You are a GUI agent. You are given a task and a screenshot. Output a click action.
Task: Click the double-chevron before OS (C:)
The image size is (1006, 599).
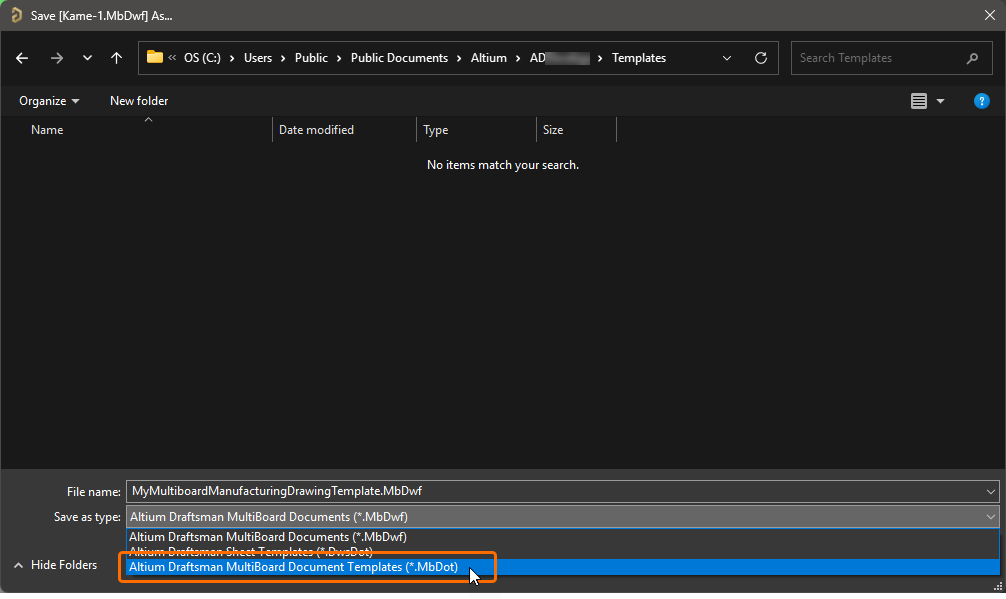coord(172,58)
